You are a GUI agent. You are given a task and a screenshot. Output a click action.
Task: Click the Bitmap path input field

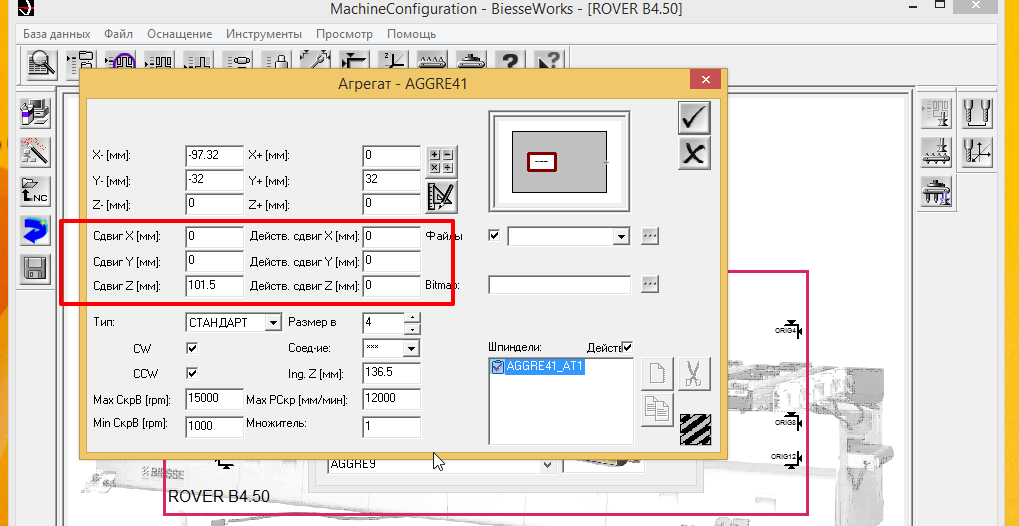[560, 285]
